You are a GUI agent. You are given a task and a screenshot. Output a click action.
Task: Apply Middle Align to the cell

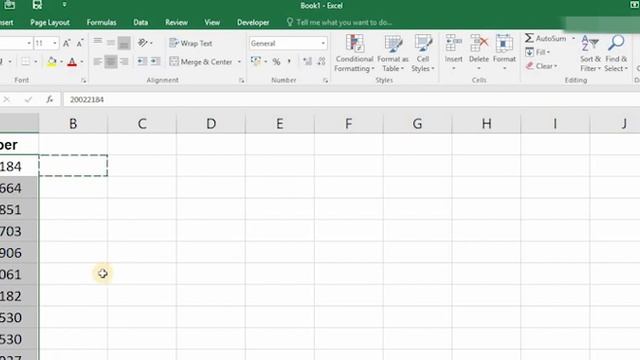tap(111, 42)
